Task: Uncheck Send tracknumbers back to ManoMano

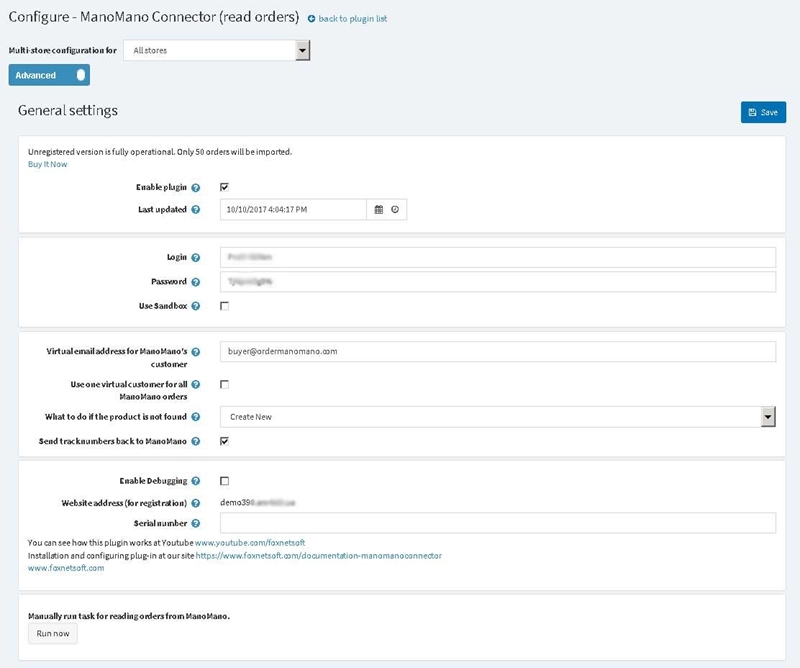Action: (x=224, y=441)
